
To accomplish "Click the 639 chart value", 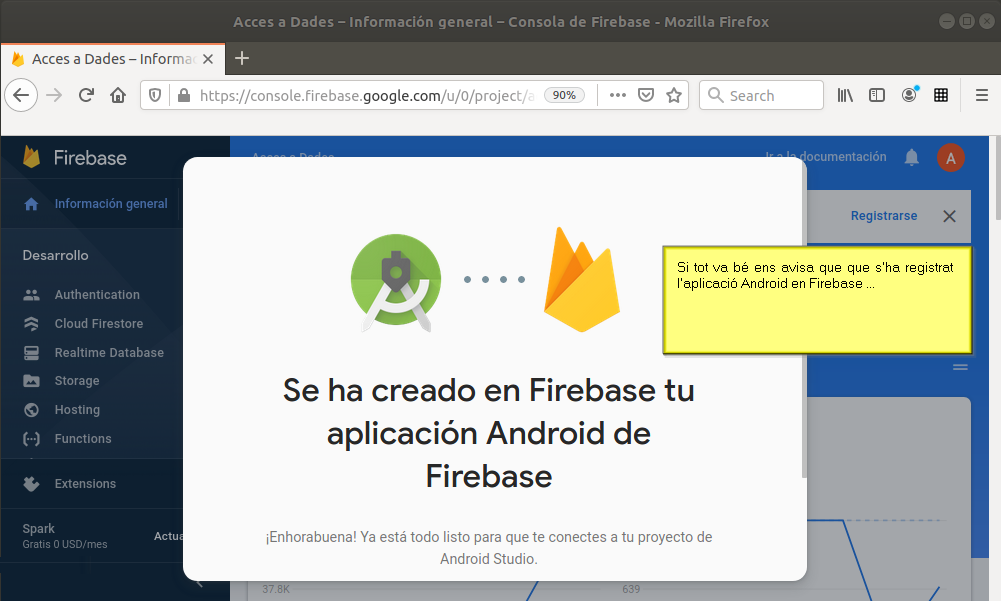I will click(631, 589).
